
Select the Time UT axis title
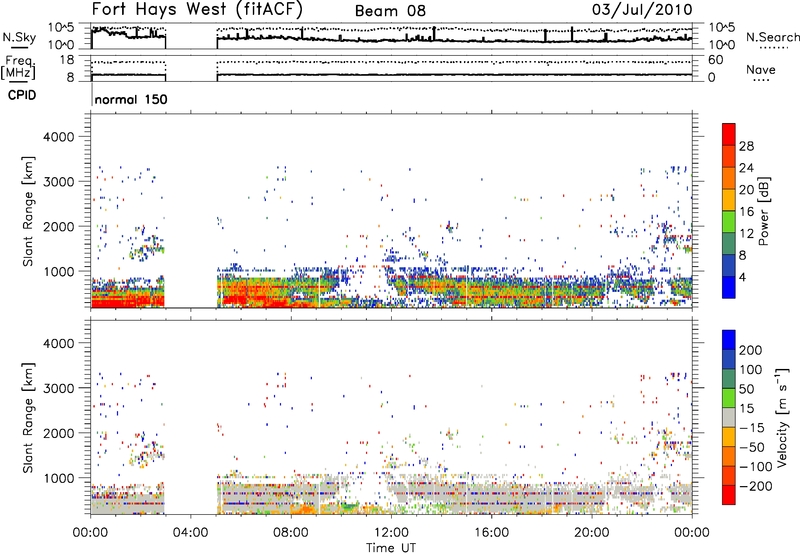click(391, 548)
